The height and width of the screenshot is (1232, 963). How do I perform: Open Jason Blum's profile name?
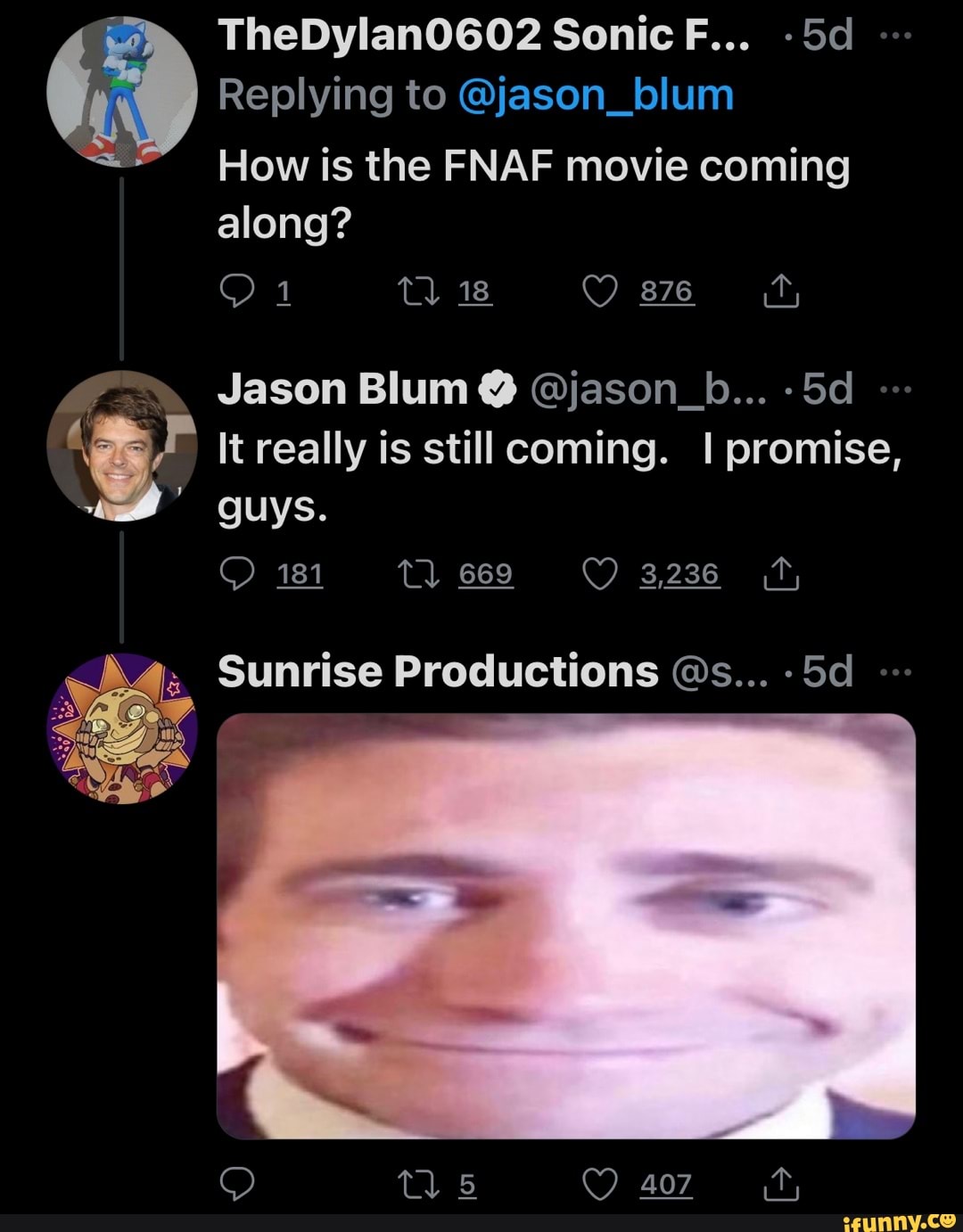click(x=342, y=390)
